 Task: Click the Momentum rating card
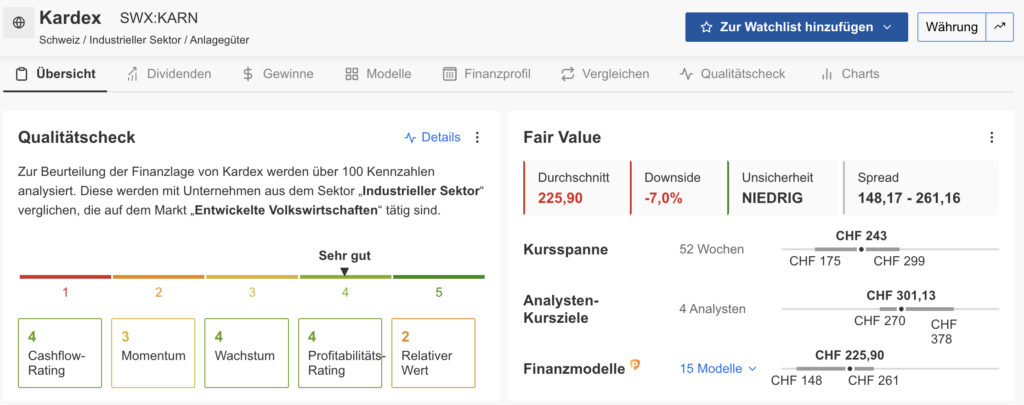[x=153, y=353]
